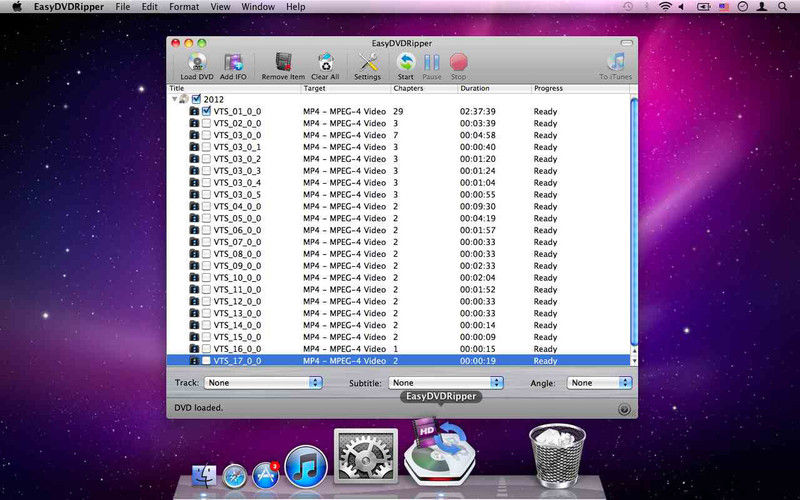The width and height of the screenshot is (800, 500).
Task: Click the duration 00:09:30
Action: (x=478, y=206)
